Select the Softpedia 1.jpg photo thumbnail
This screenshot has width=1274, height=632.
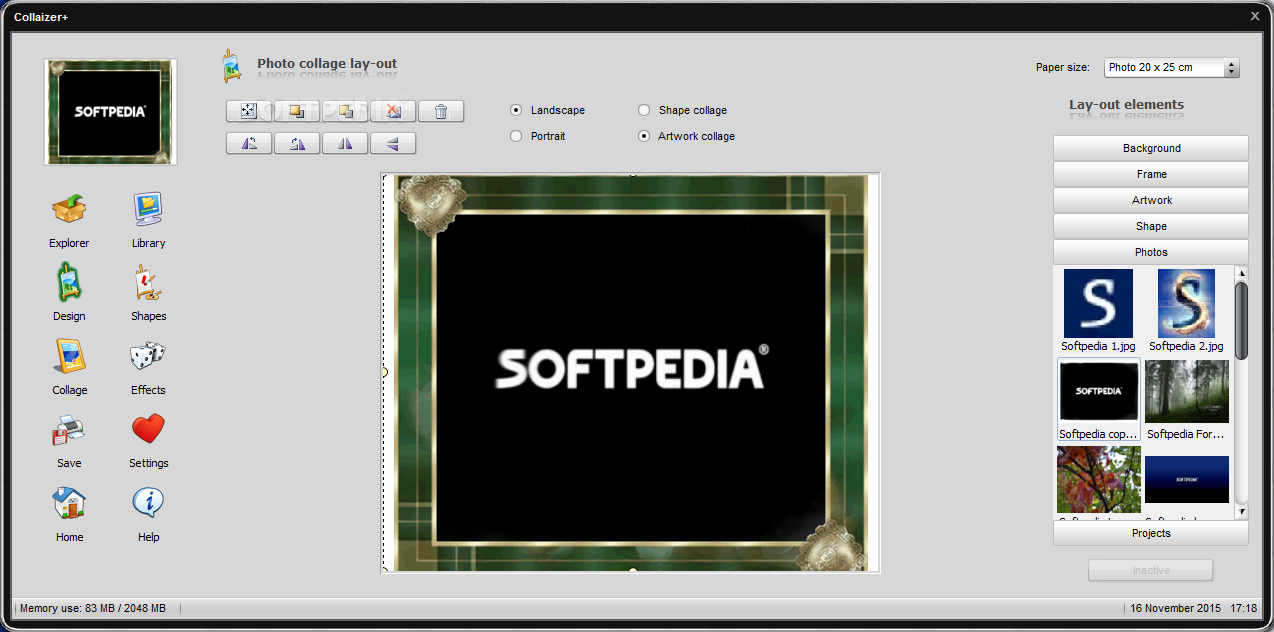(x=1098, y=303)
